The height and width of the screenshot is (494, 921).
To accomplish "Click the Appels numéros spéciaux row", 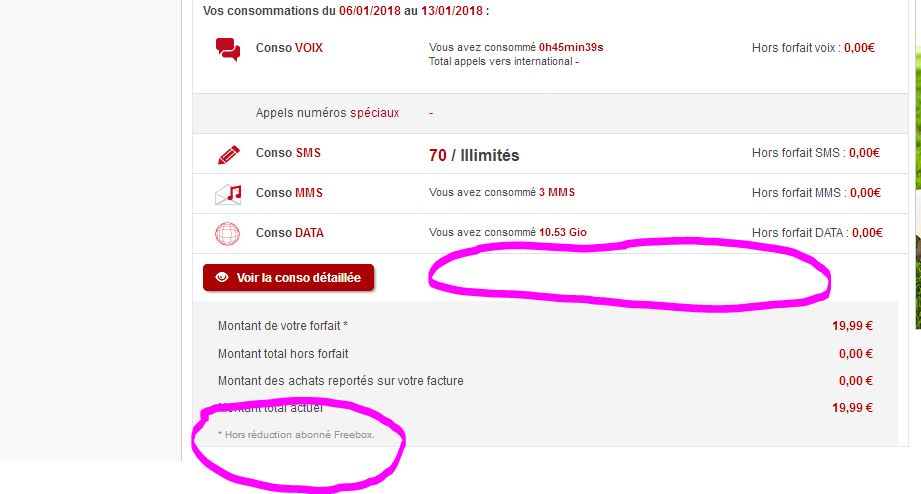I will tap(550, 113).
